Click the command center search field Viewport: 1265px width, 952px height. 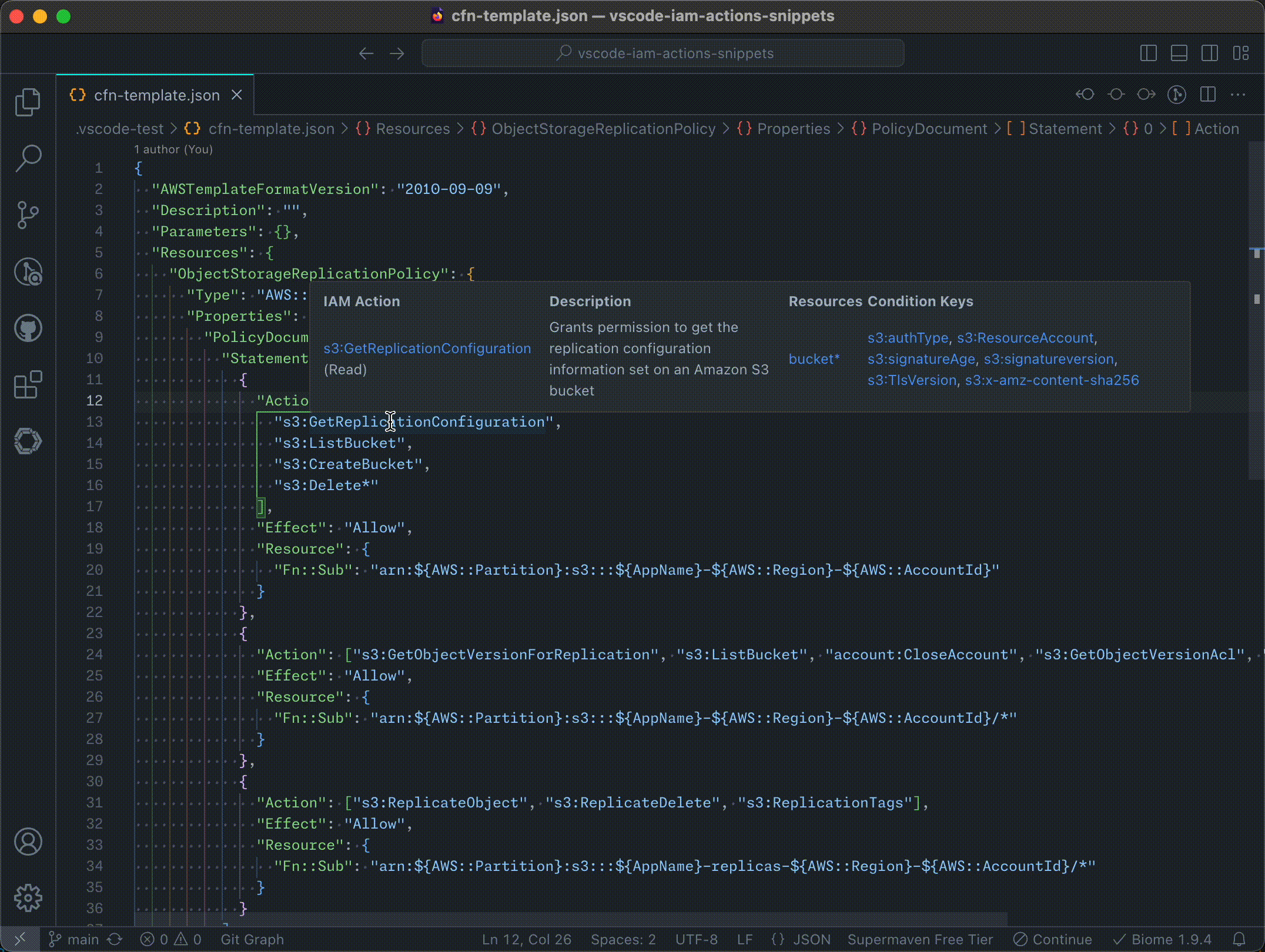[663, 53]
